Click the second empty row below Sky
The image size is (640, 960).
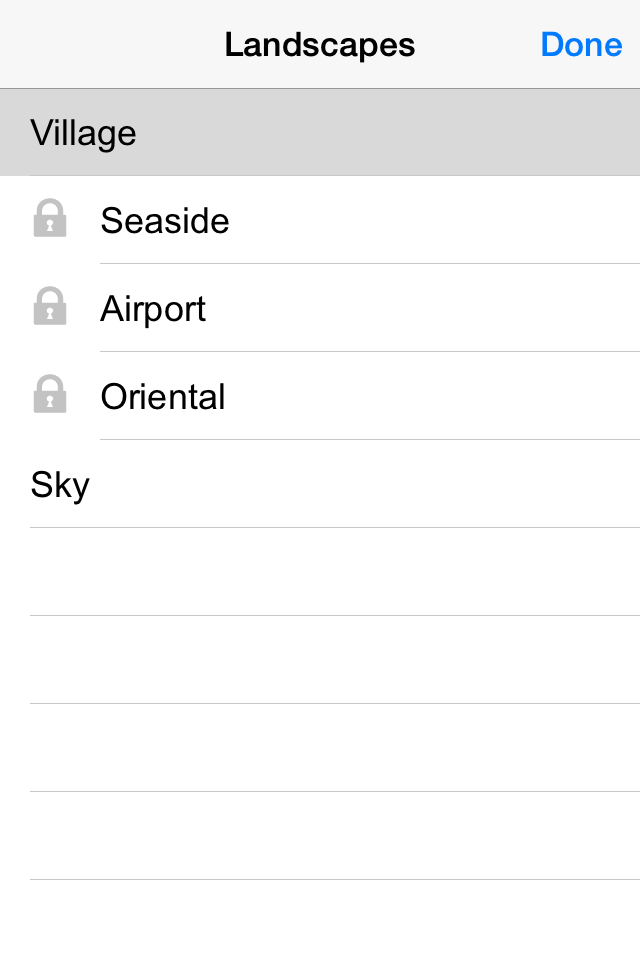click(x=320, y=660)
